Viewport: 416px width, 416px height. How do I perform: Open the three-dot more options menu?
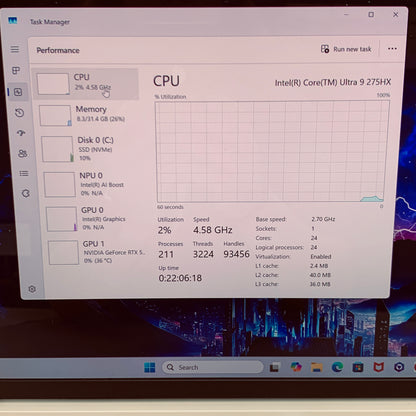392,49
